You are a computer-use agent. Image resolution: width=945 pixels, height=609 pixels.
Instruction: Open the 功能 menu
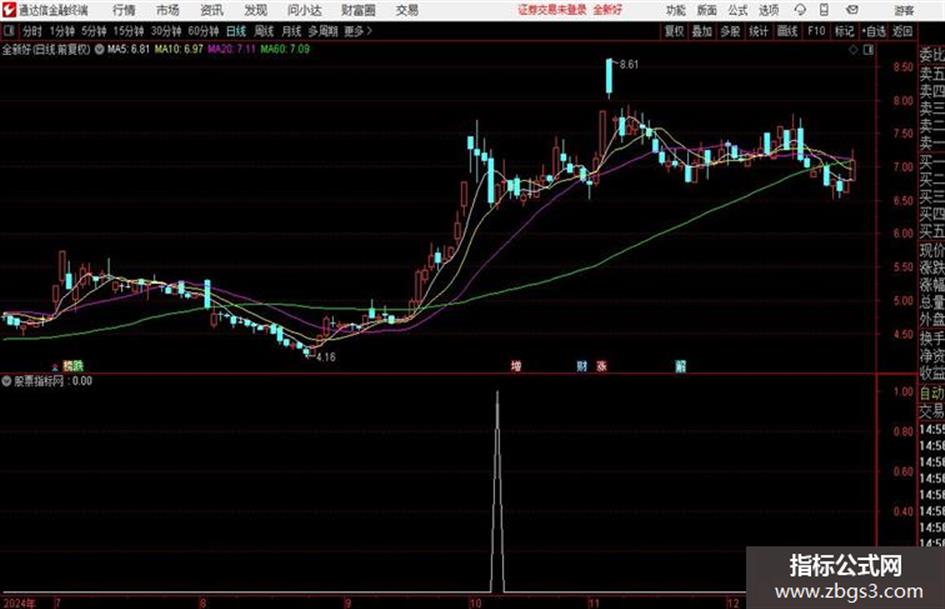[x=676, y=10]
